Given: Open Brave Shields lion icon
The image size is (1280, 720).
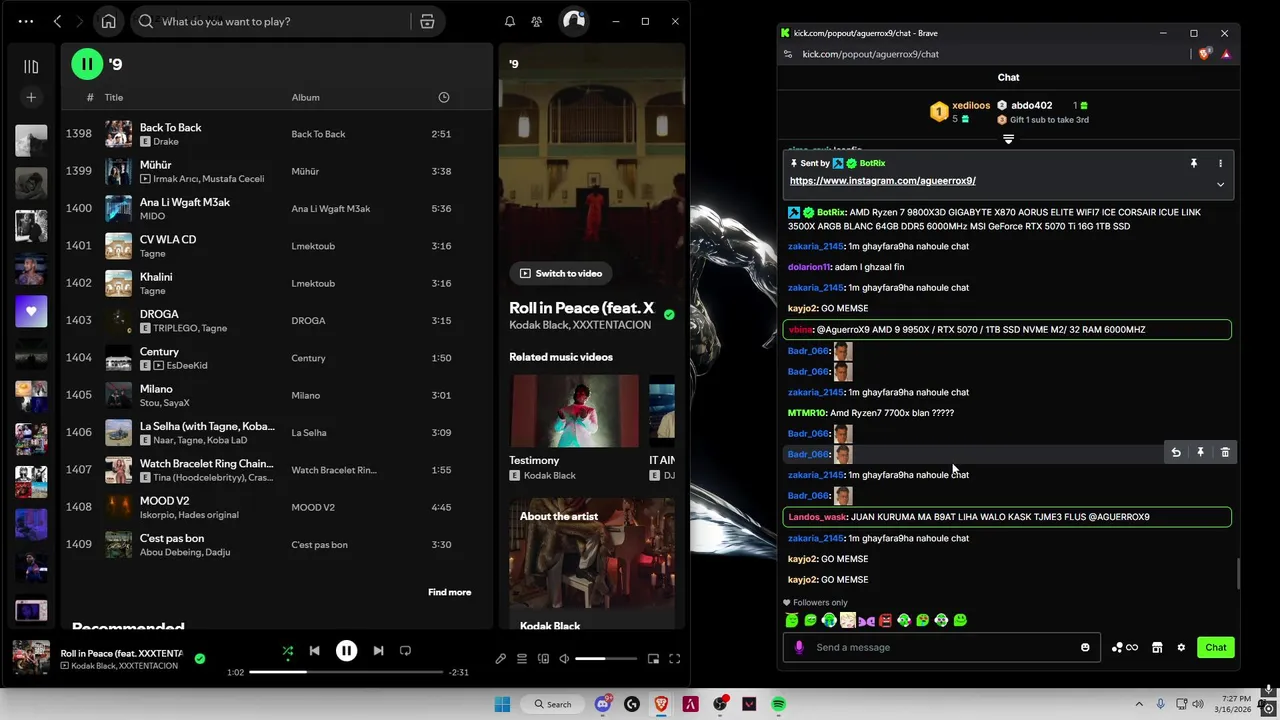Looking at the screenshot, I should coord(1204,54).
